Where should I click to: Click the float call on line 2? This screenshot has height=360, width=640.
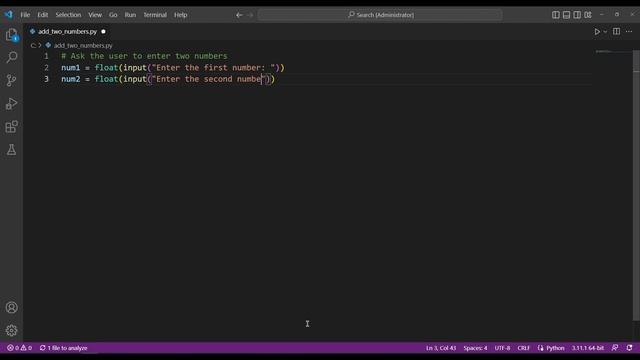106,67
